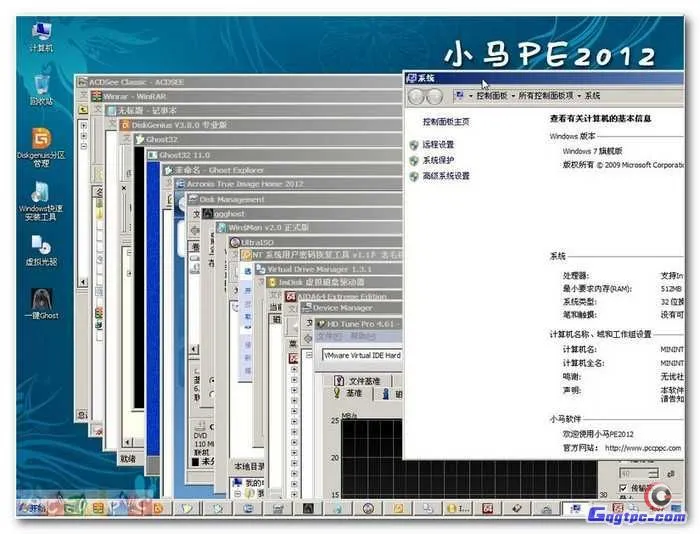Open the VMware Virtual IDE Hard drive dropdown

pos(362,355)
